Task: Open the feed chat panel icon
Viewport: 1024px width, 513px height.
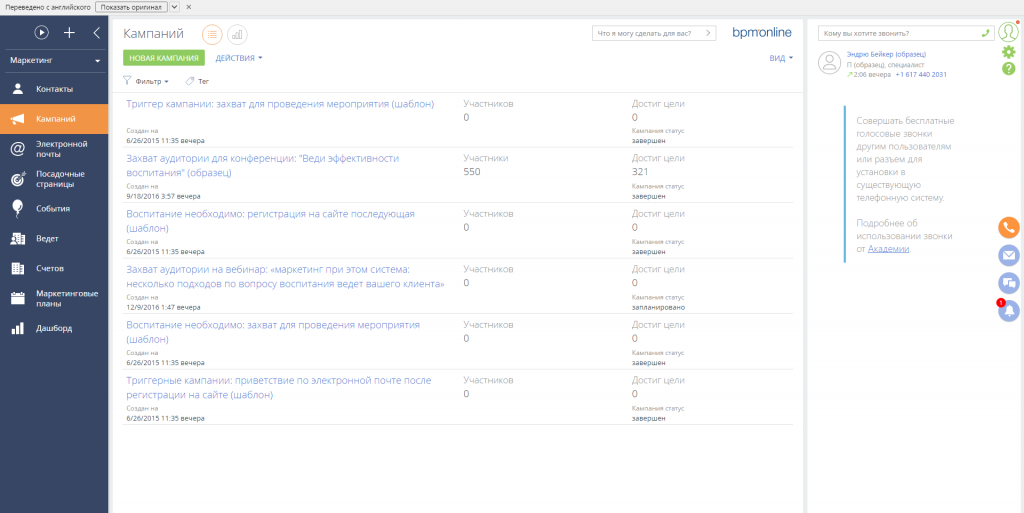Action: pos(1009,283)
